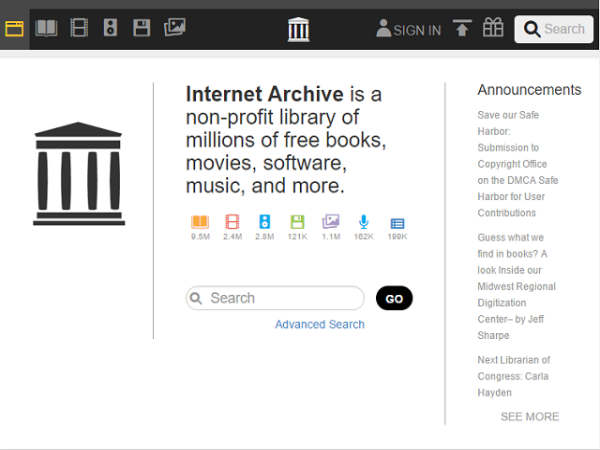The height and width of the screenshot is (450, 600).
Task: Open the Web section in the top navigation bar
Action: (14, 29)
